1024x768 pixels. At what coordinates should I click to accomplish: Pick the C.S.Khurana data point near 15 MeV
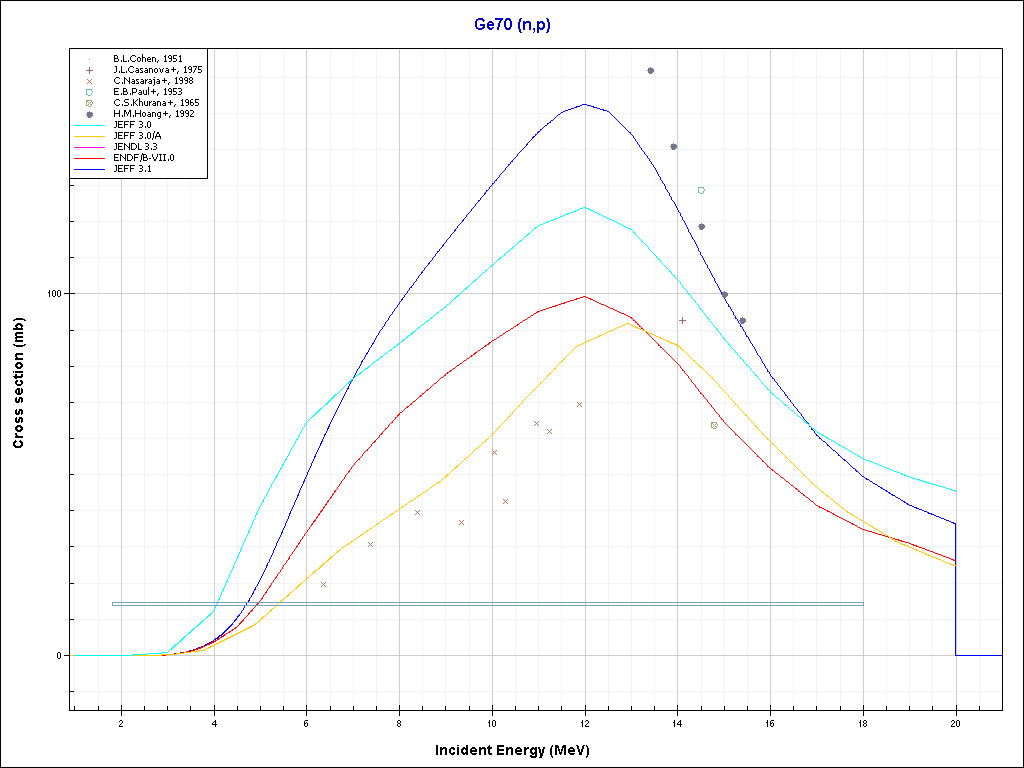(714, 425)
